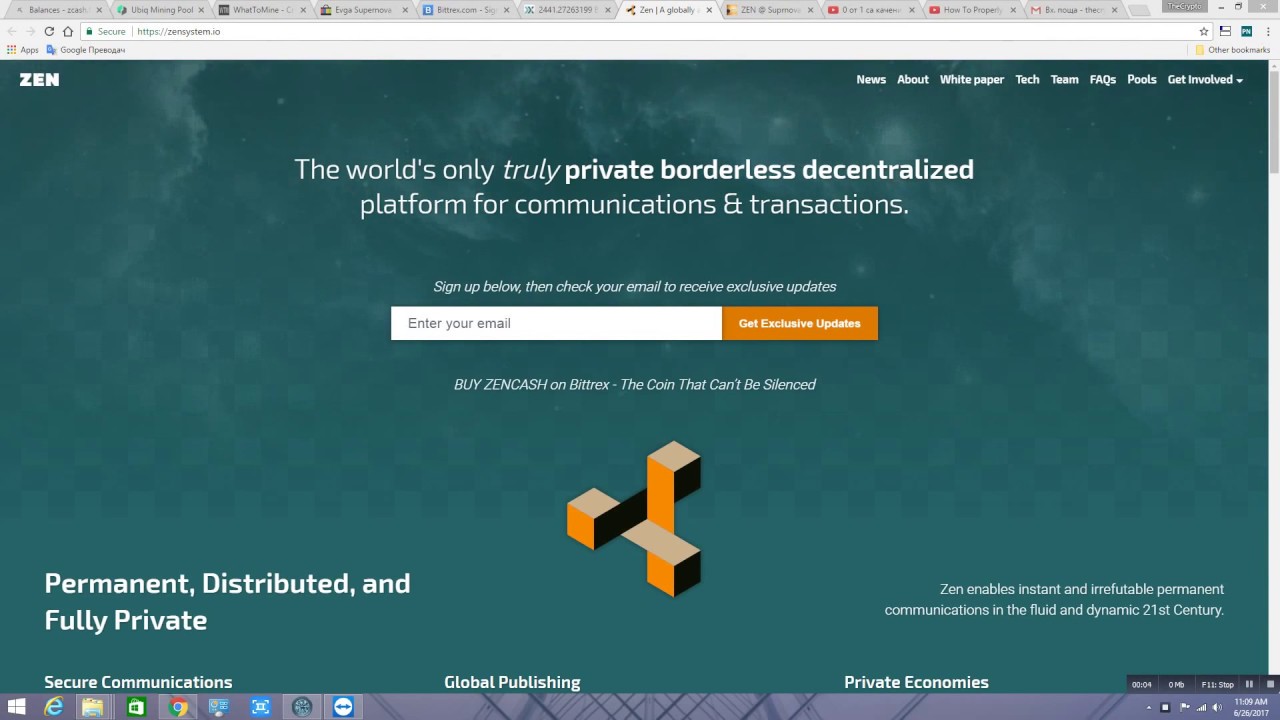Image resolution: width=1280 pixels, height=720 pixels.
Task: Go to the Tech nav item
Action: point(1027,80)
